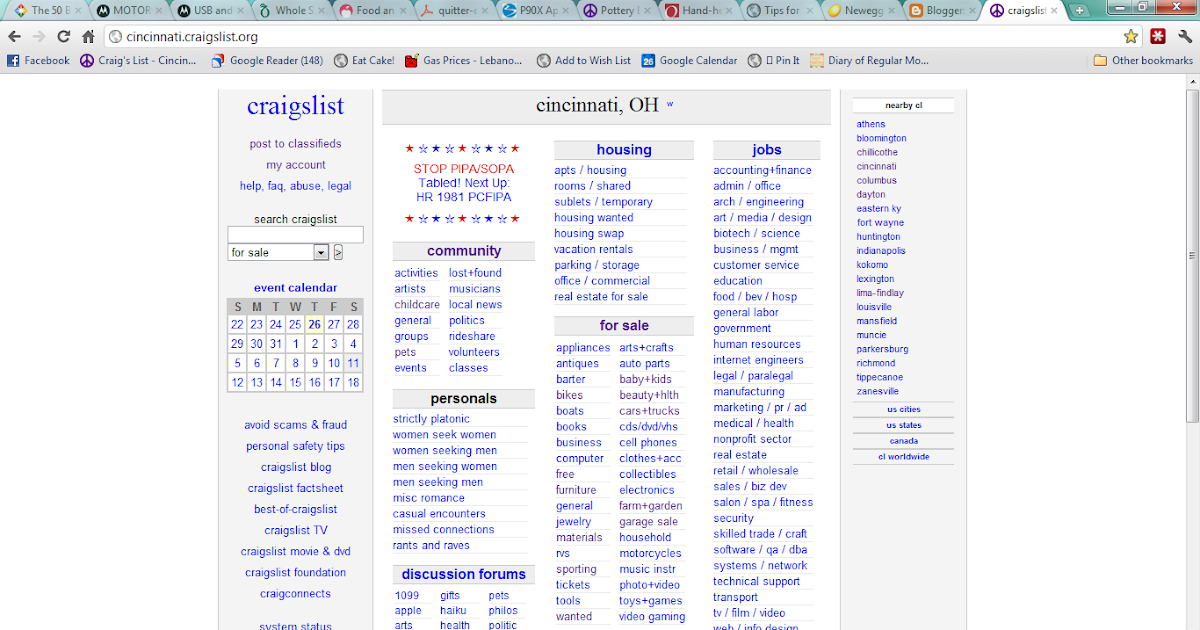Reload the page with refresh icon

pos(63,36)
